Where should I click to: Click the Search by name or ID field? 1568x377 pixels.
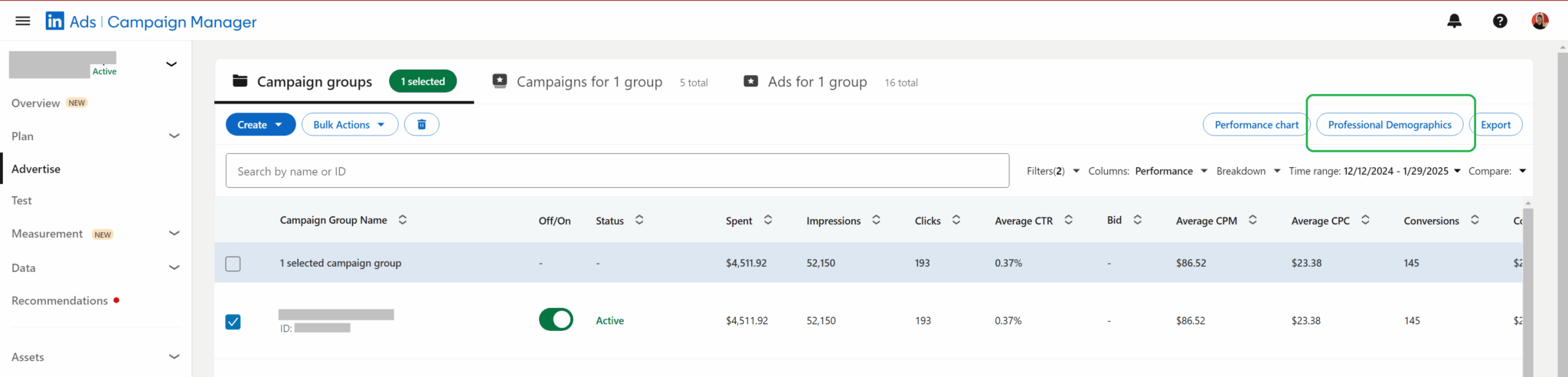pos(617,171)
